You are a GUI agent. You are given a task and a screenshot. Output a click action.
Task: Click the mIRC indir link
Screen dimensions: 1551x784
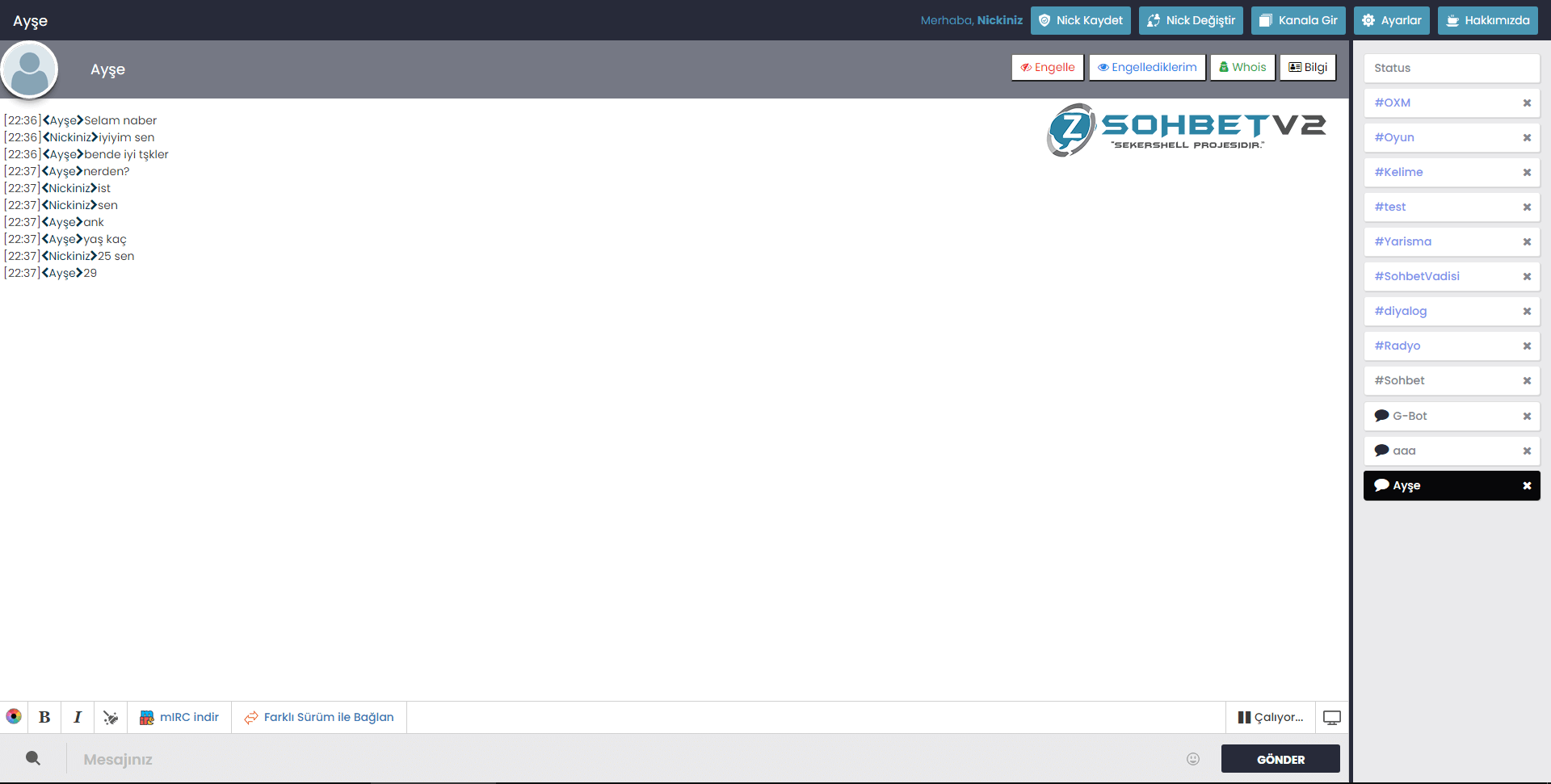pos(179,717)
